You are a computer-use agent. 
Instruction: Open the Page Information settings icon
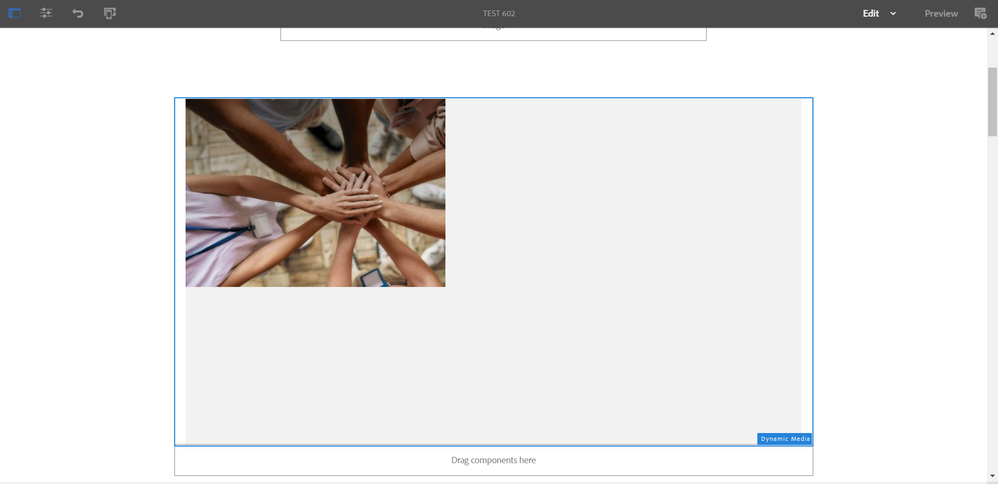46,13
